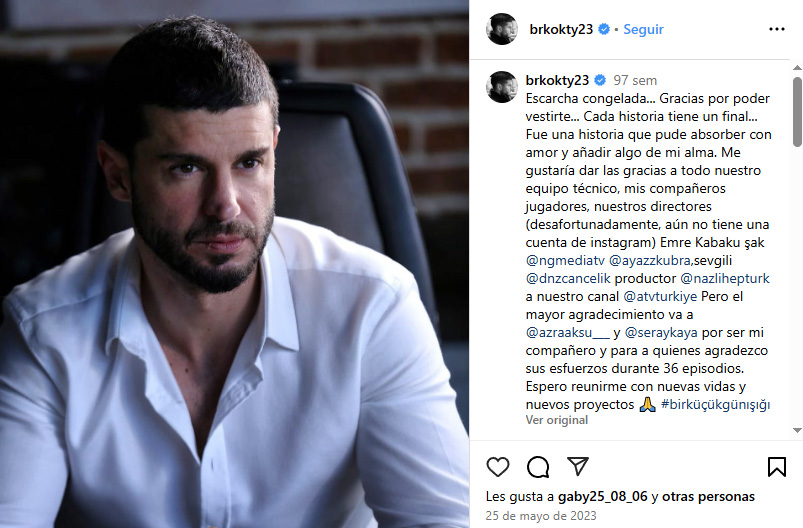Open the @ayazzkubra mention

(x=650, y=261)
